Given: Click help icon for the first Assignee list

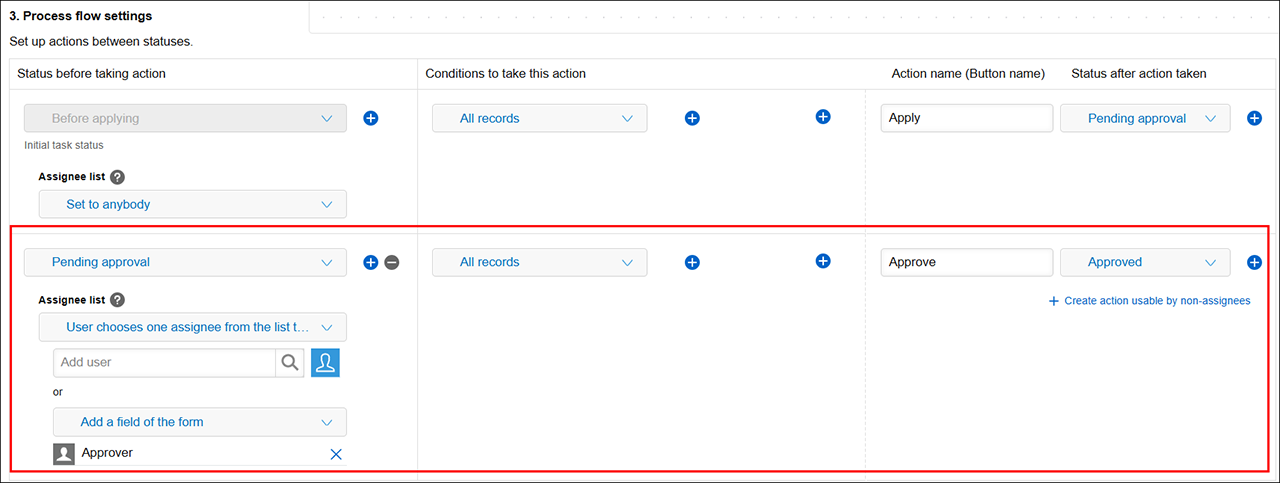Looking at the screenshot, I should (x=117, y=177).
